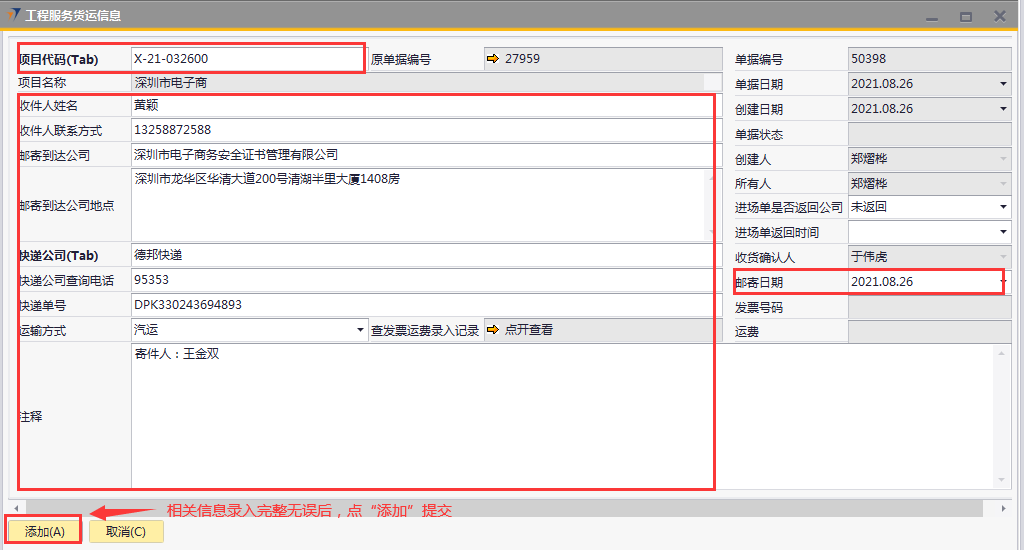1024x550 pixels.
Task: Close the 工程服务货运信息 window
Action: pyautogui.click(x=999, y=17)
